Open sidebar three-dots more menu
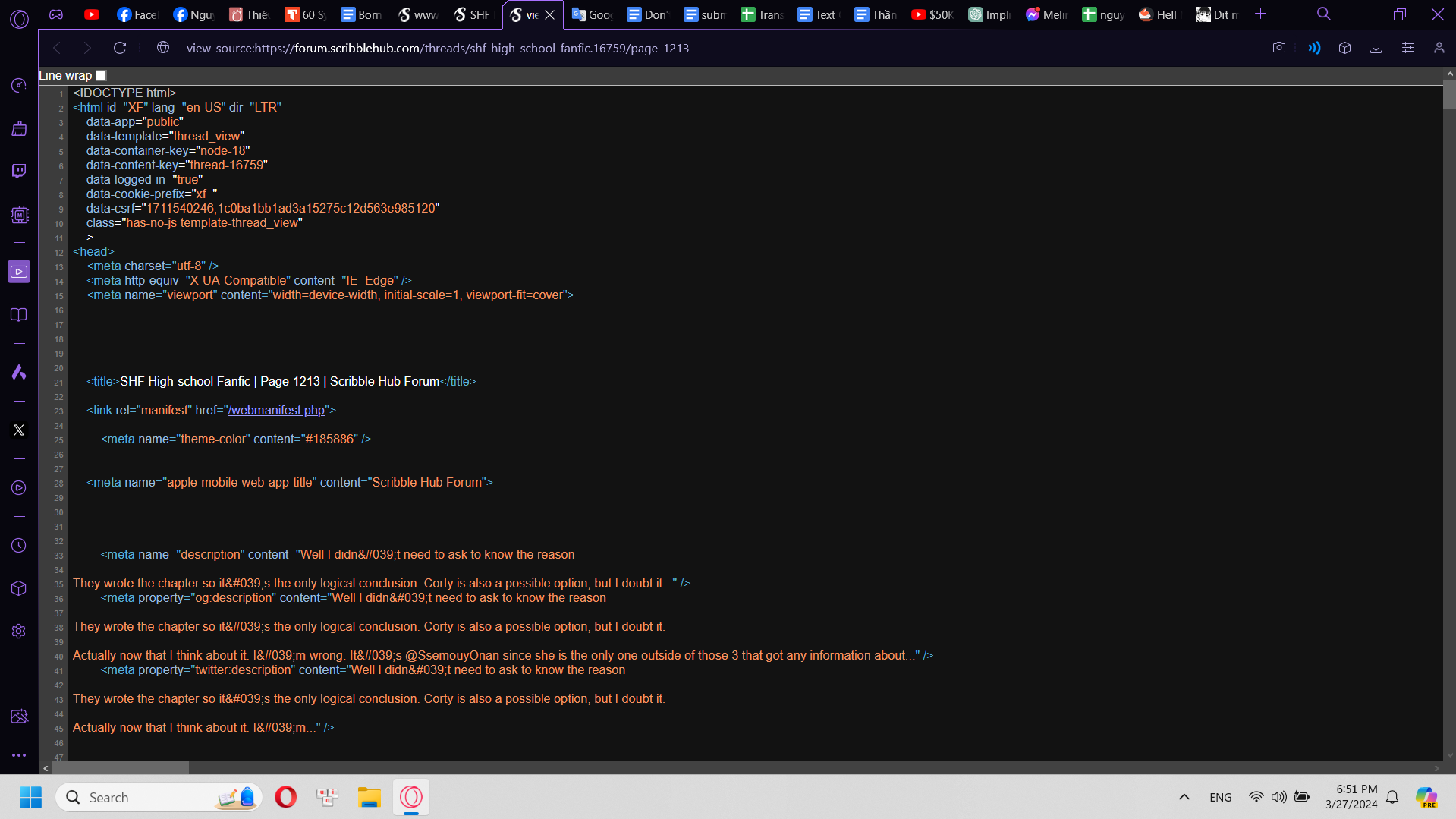Image resolution: width=1456 pixels, height=819 pixels. pyautogui.click(x=19, y=755)
